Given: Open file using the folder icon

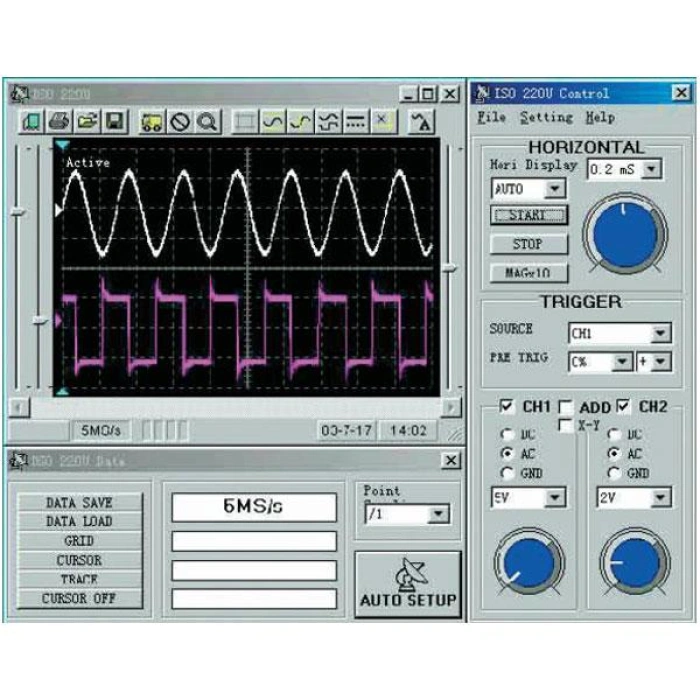Looking at the screenshot, I should [87, 122].
